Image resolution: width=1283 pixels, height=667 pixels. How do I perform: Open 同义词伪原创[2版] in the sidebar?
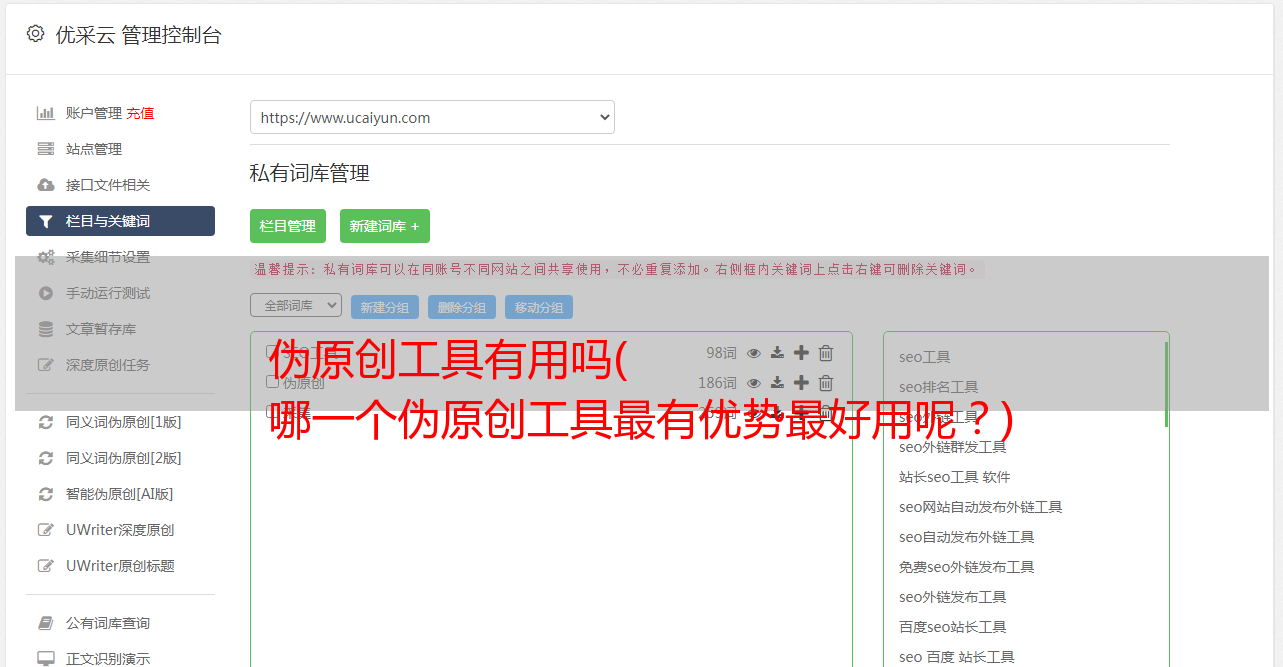coord(124,458)
